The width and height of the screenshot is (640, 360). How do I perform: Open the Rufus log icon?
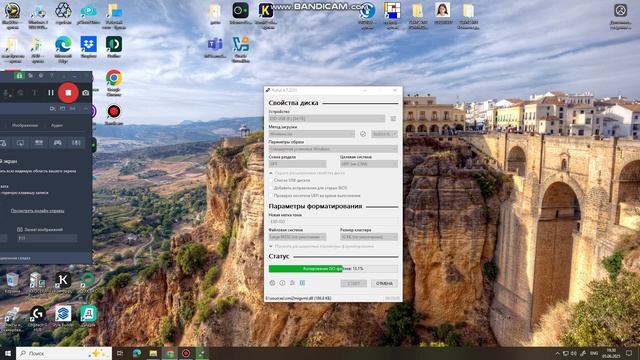pyautogui.click(x=302, y=283)
